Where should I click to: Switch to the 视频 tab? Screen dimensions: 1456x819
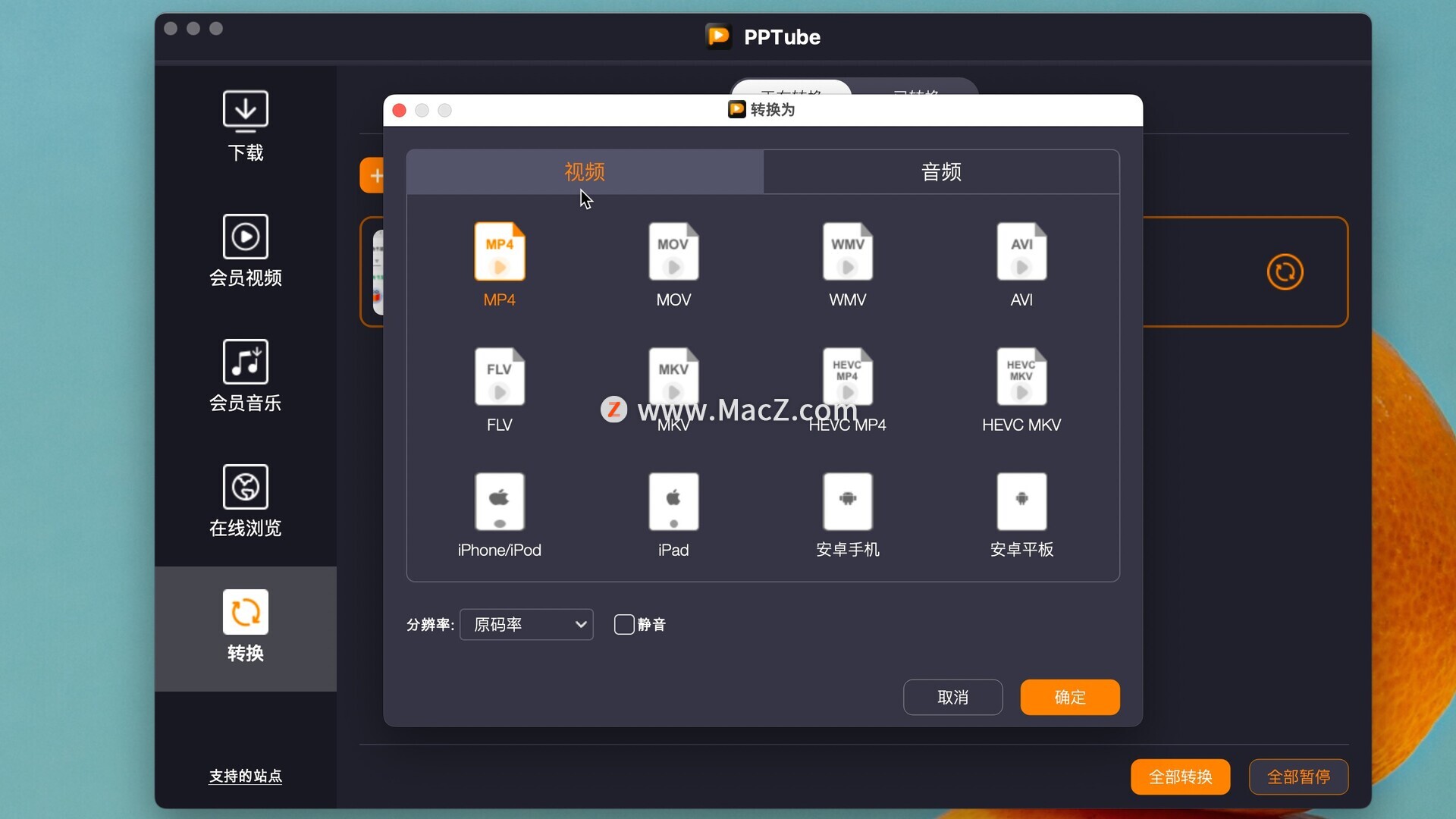pyautogui.click(x=585, y=172)
